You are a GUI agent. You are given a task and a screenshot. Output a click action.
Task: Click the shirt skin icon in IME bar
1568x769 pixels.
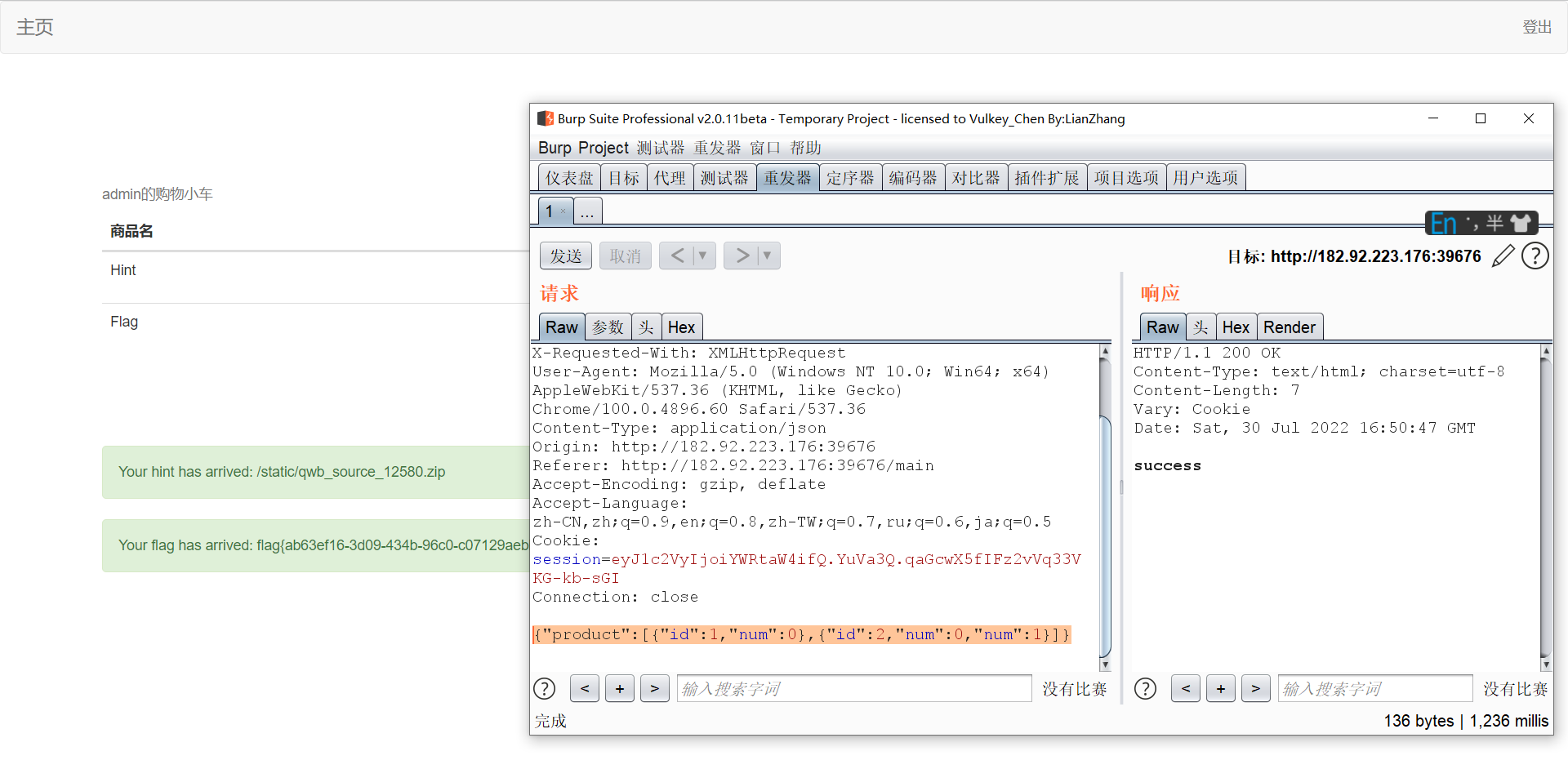tap(1521, 223)
